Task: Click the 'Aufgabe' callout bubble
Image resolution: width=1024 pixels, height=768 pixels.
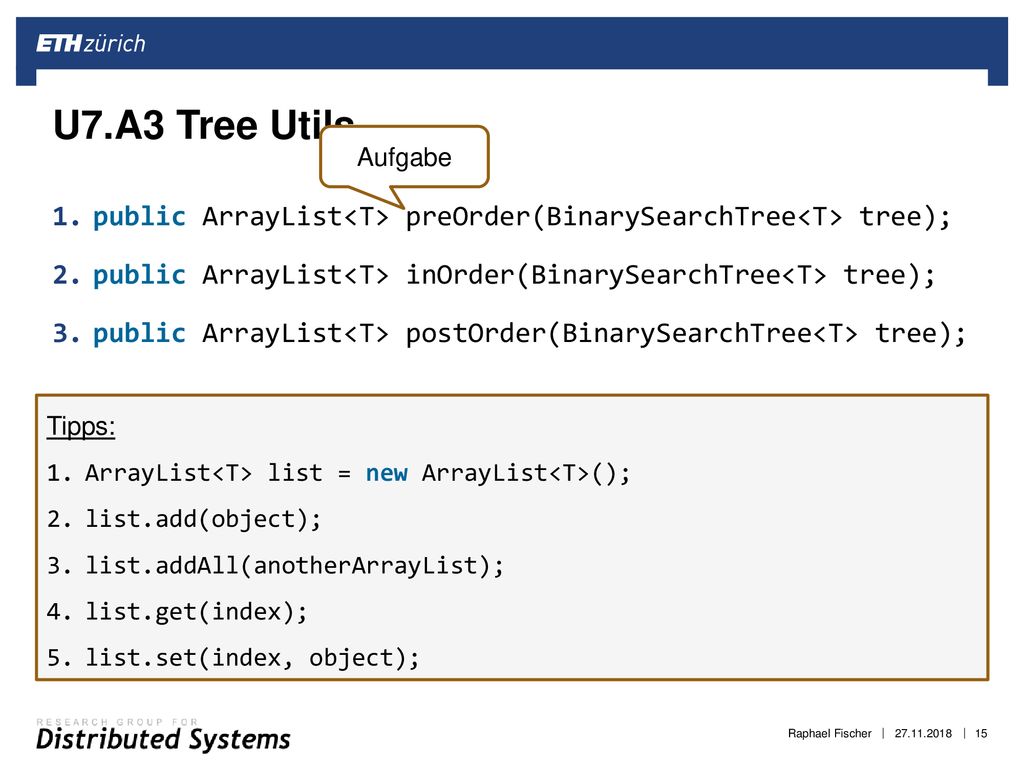Action: coord(404,157)
